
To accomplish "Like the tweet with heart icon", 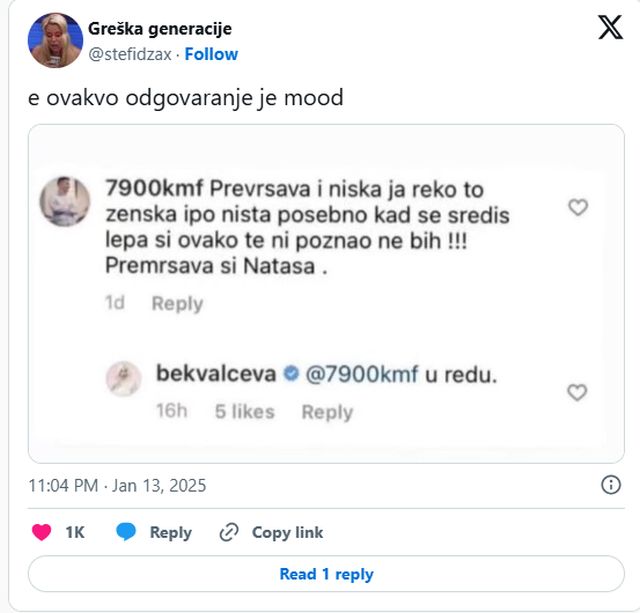I will pyautogui.click(x=42, y=532).
